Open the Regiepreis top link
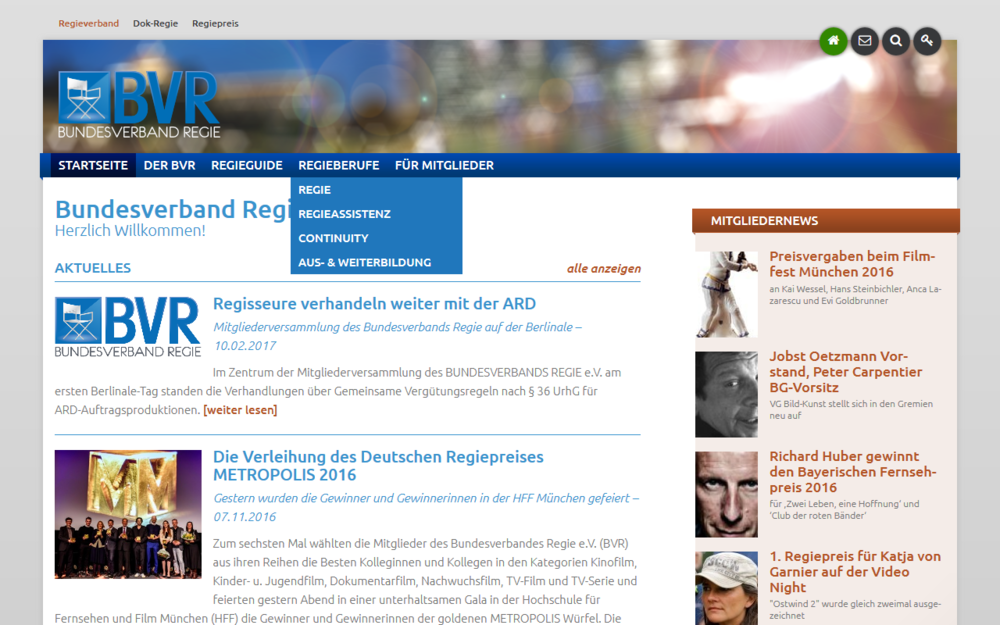Image resolution: width=1000 pixels, height=625 pixels. (216, 24)
